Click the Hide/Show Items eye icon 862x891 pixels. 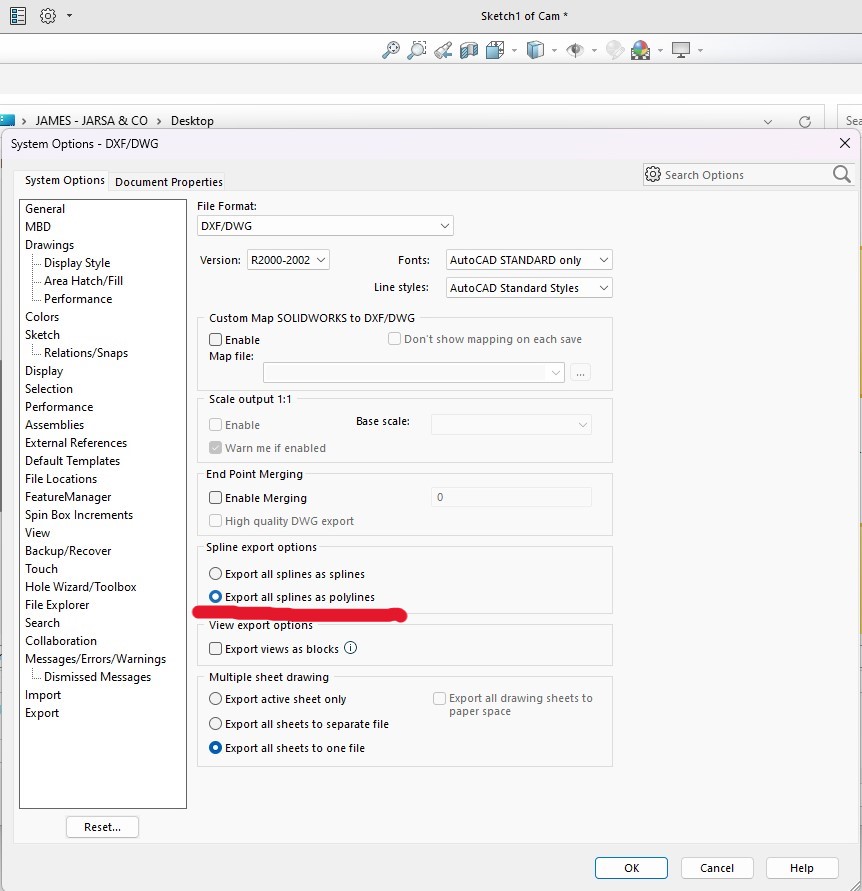pos(575,50)
